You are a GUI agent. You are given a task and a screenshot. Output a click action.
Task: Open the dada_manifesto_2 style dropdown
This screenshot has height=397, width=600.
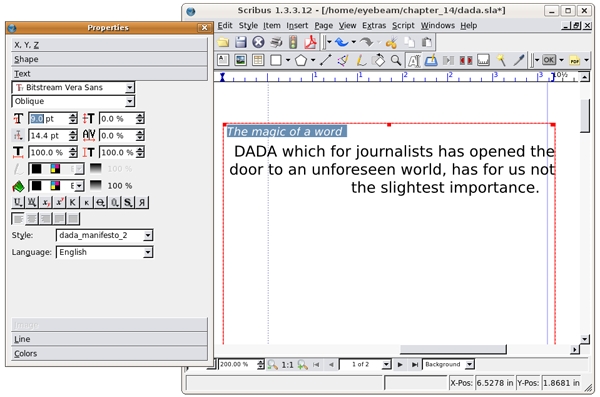pyautogui.click(x=104, y=235)
